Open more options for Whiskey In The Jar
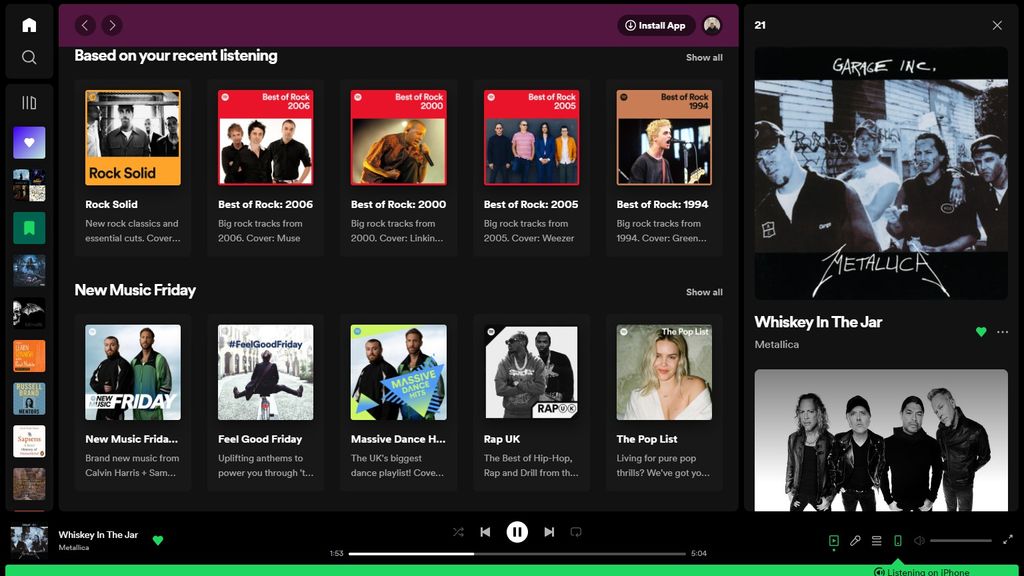This screenshot has height=576, width=1024. point(1002,331)
